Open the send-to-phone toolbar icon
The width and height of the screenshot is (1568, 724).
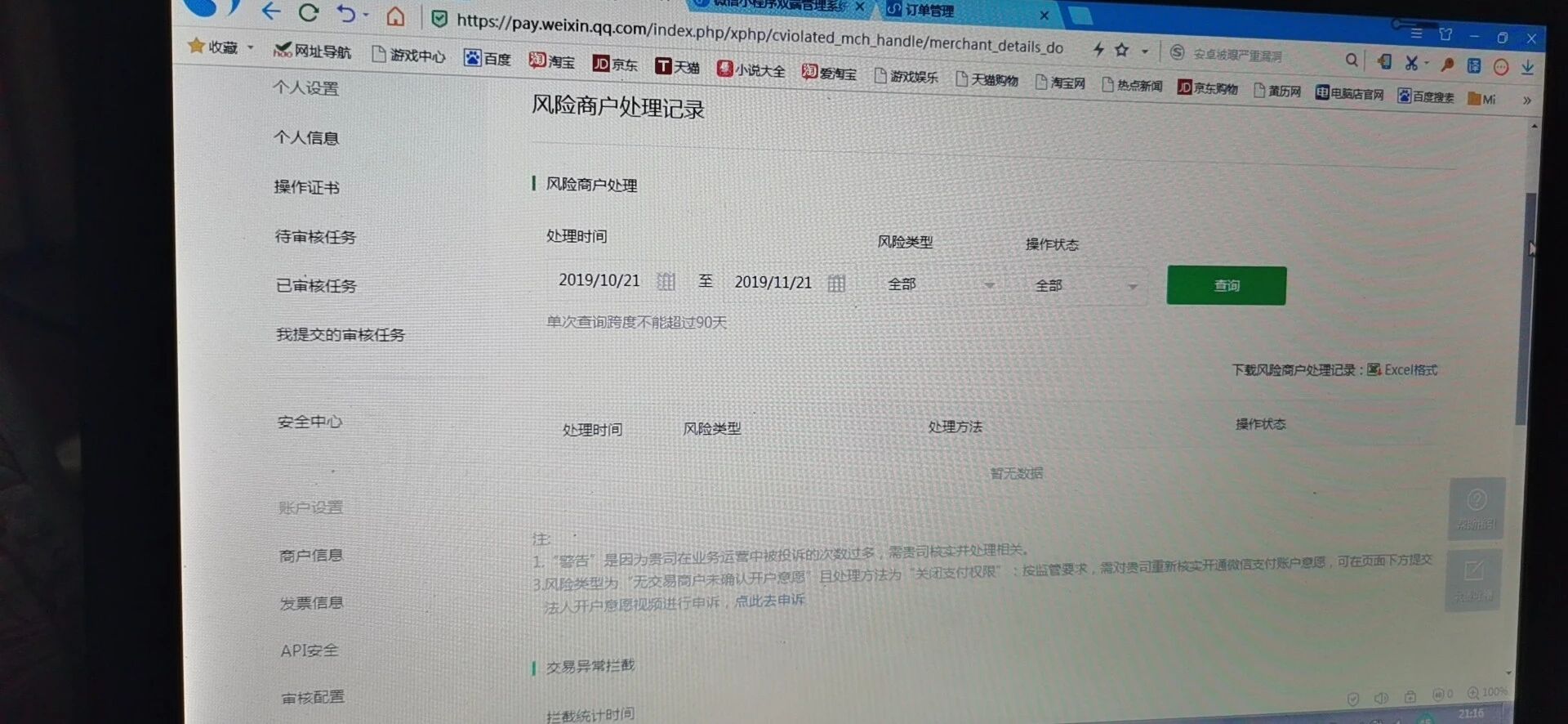tap(1384, 61)
